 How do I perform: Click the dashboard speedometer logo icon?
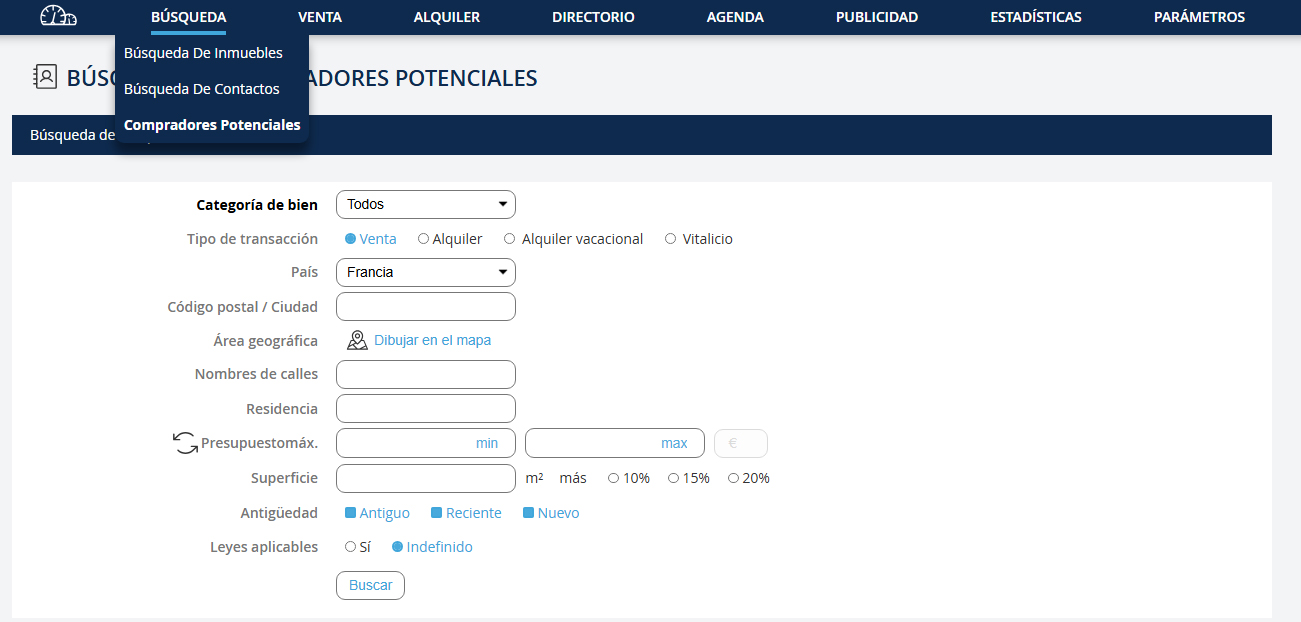58,17
